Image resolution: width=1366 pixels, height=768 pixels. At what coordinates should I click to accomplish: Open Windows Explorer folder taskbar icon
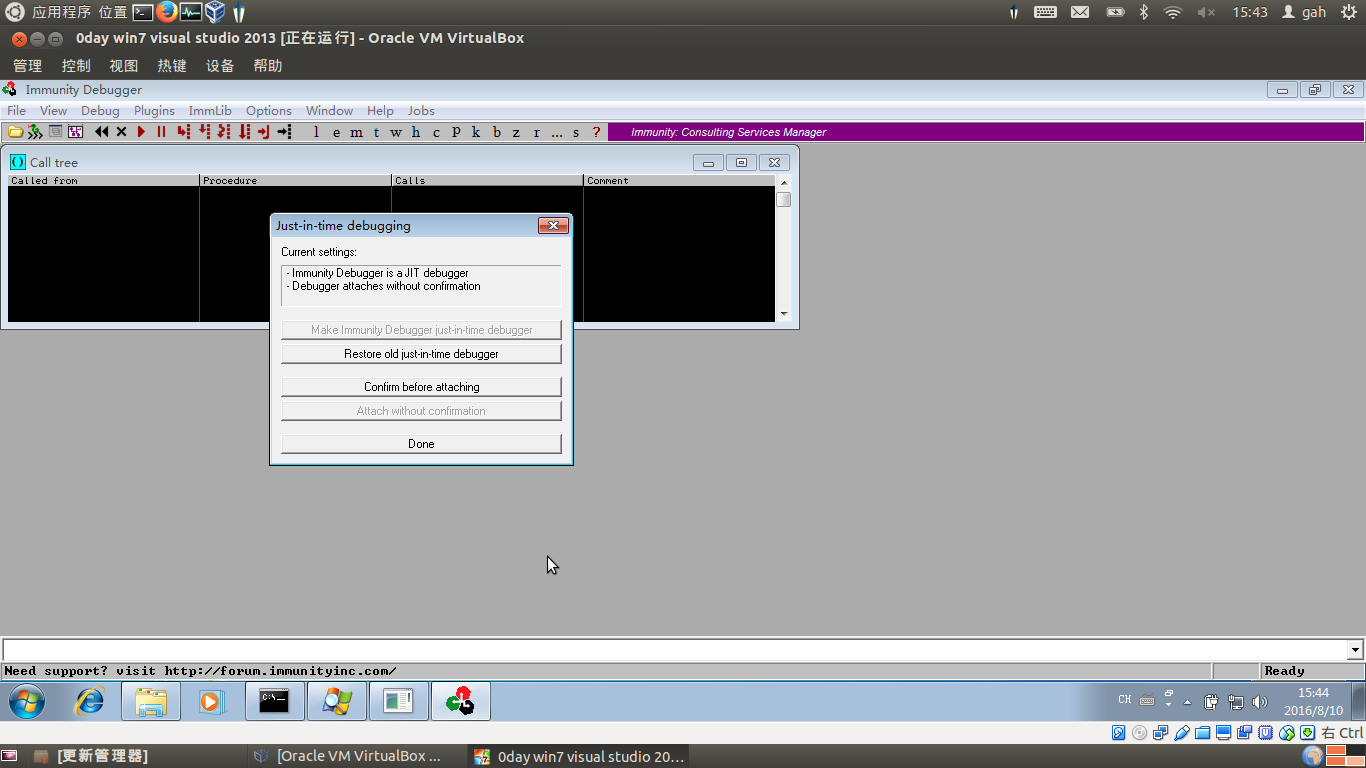[151, 702]
